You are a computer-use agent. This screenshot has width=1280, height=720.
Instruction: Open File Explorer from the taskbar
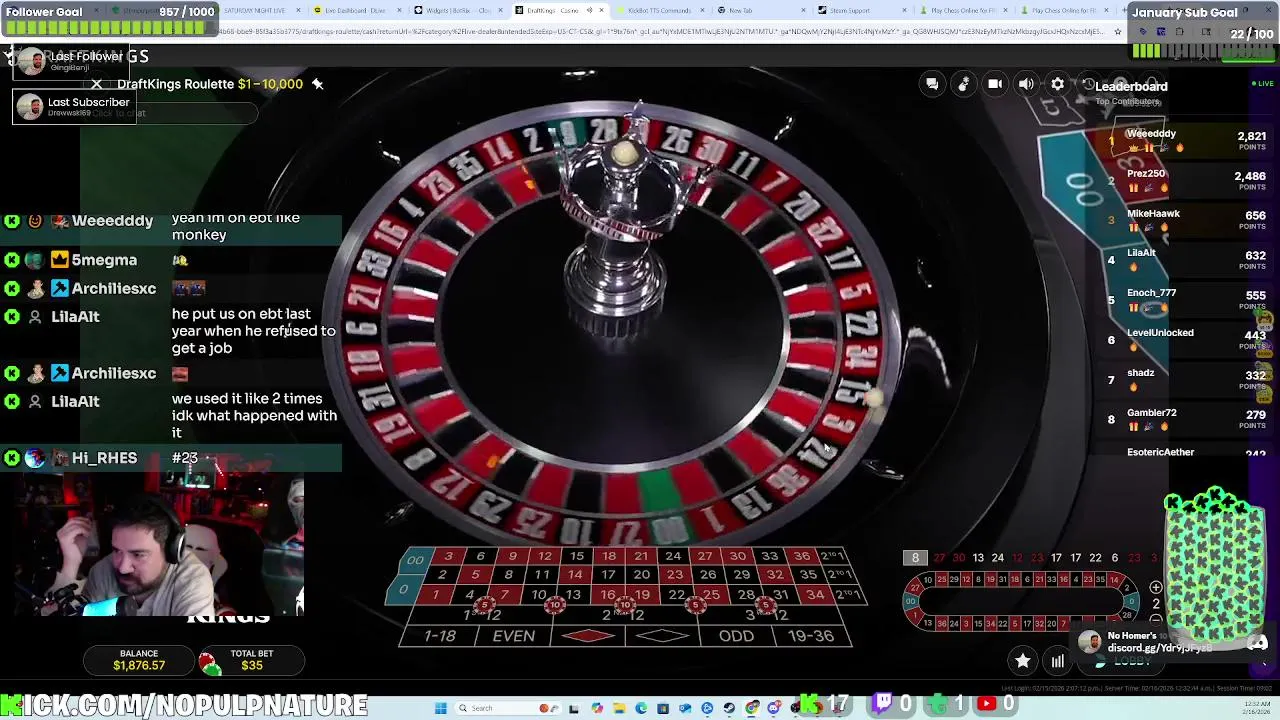[x=619, y=708]
